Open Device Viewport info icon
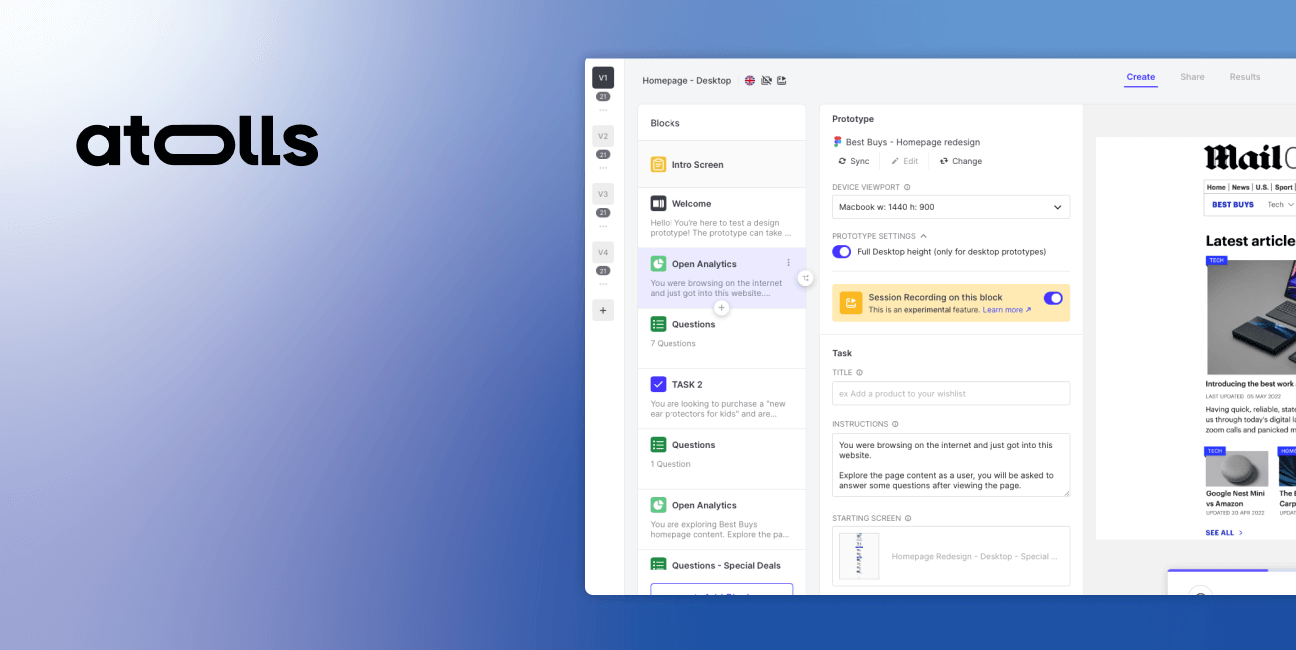Image resolution: width=1296 pixels, height=650 pixels. point(908,187)
